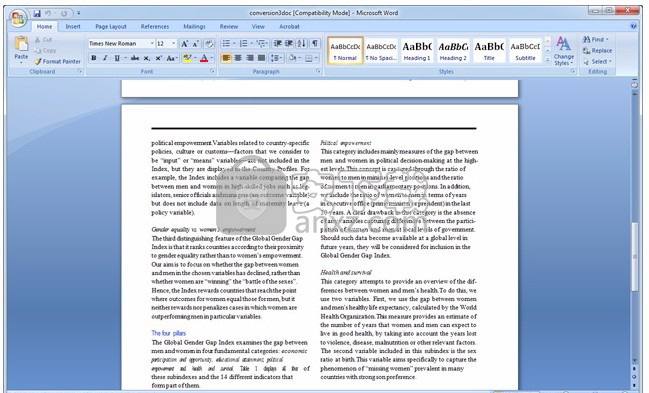Switch to the Review tab
Screen dimensions: 649x393
click(229, 27)
